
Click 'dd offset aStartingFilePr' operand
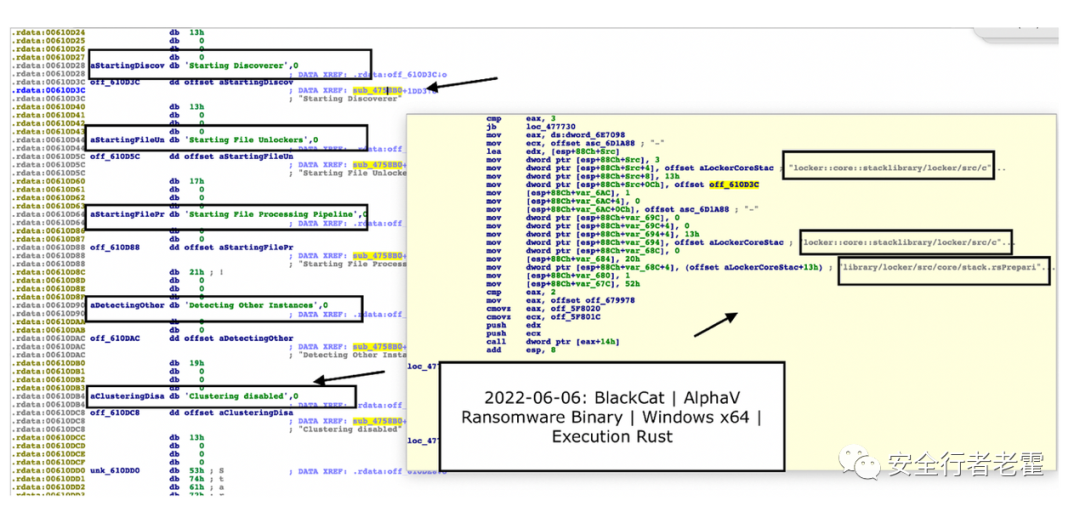[x=231, y=247]
